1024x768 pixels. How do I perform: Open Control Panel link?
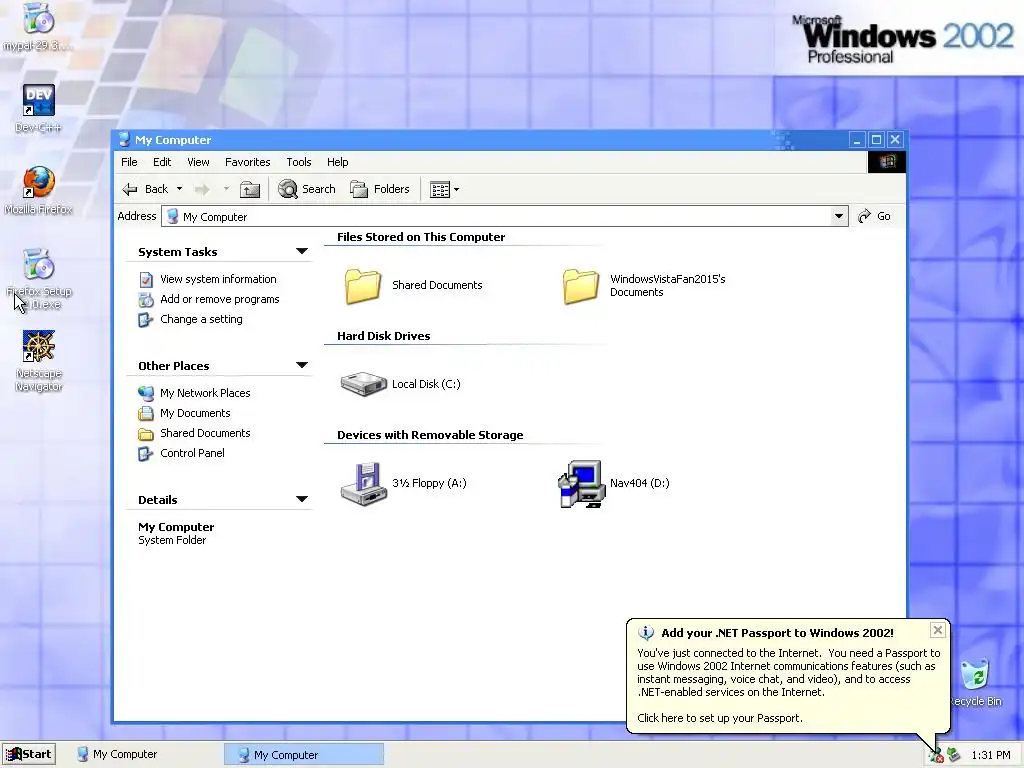pyautogui.click(x=192, y=453)
